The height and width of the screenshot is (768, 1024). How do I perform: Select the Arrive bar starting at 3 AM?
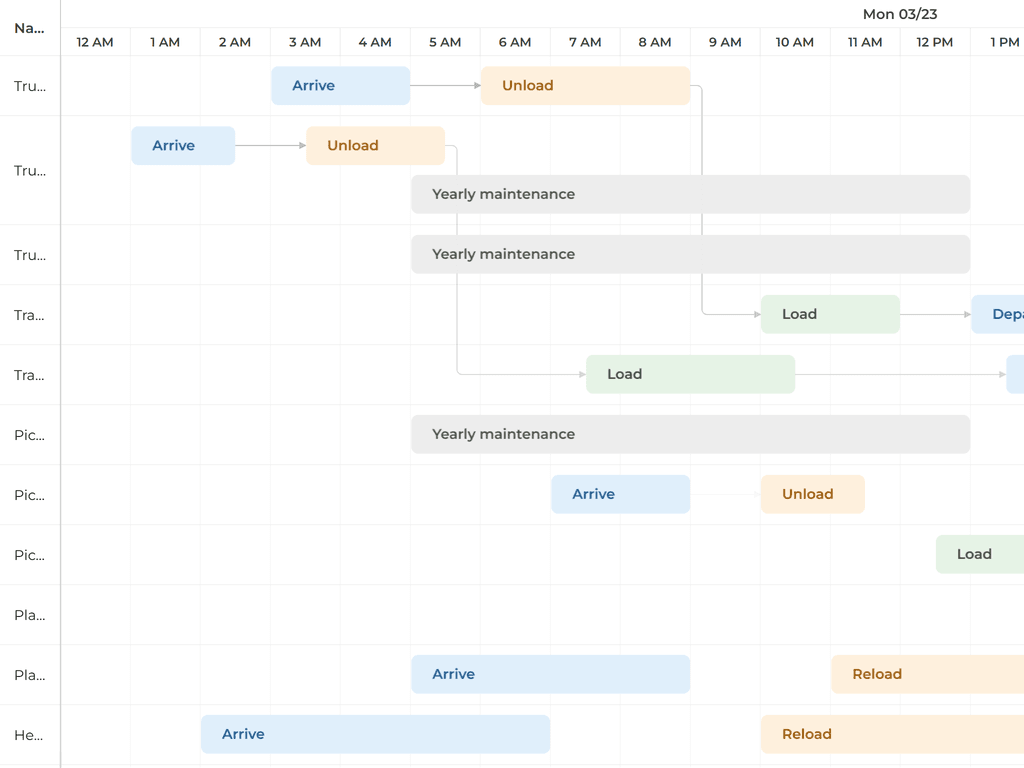(340, 85)
